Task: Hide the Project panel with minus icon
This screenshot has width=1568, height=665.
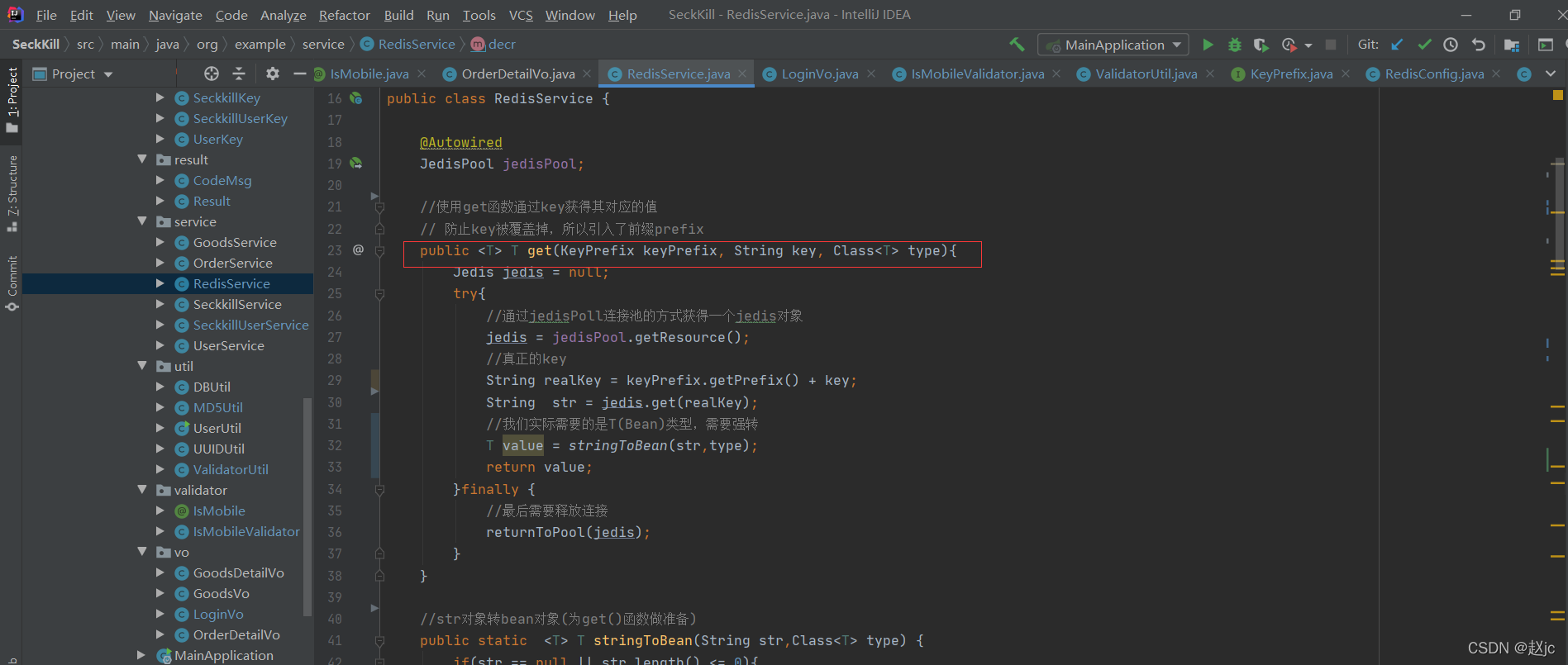Action: (299, 74)
